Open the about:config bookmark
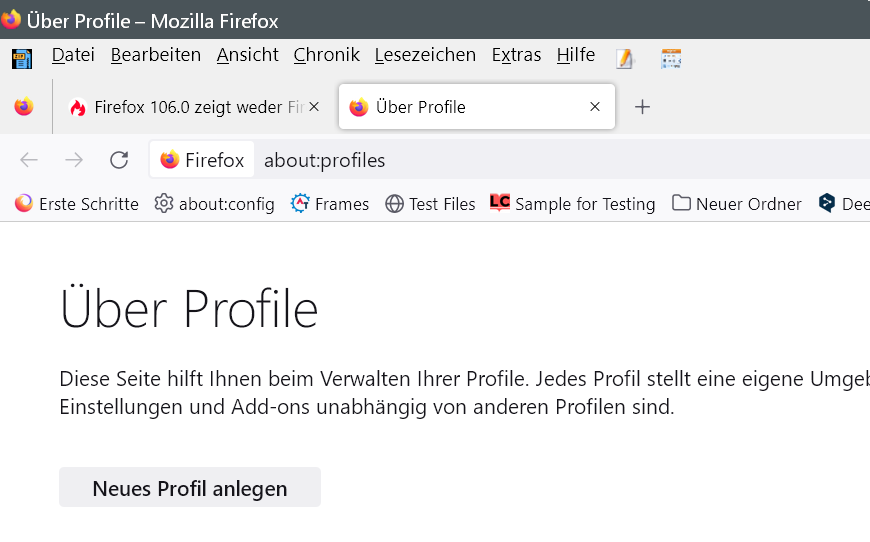The image size is (870, 542). pos(214,204)
